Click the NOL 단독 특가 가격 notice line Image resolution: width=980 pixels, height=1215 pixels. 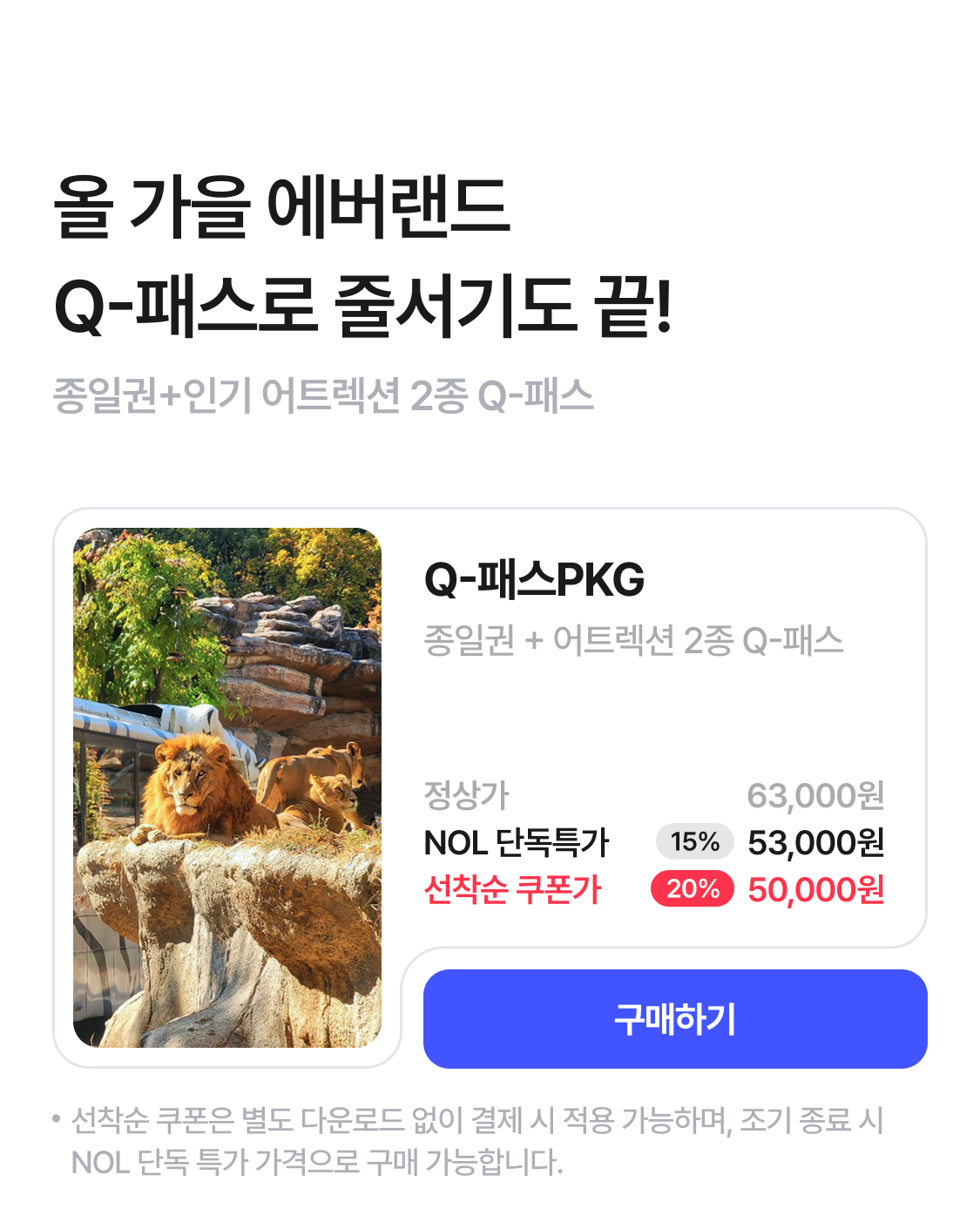point(317,1162)
